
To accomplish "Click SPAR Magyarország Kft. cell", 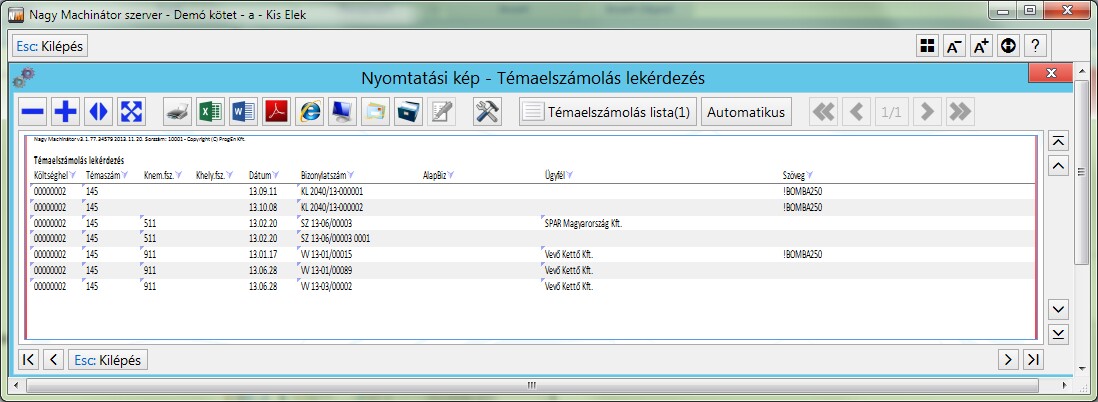I will pos(583,224).
